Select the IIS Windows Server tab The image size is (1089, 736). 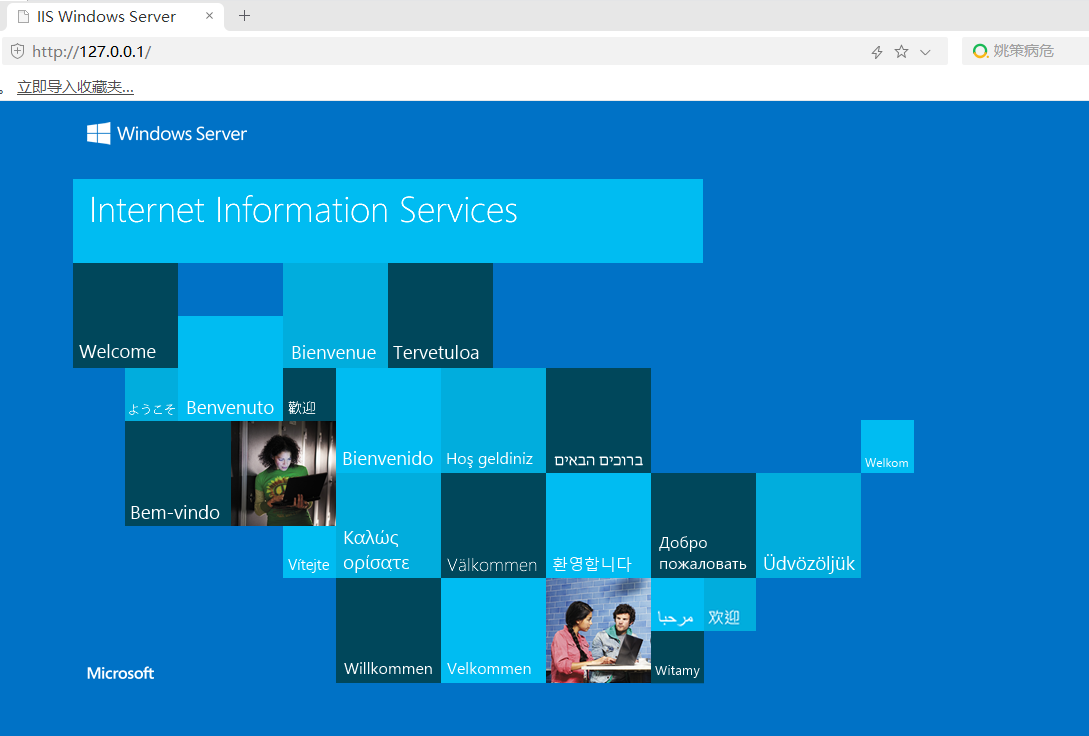point(115,16)
